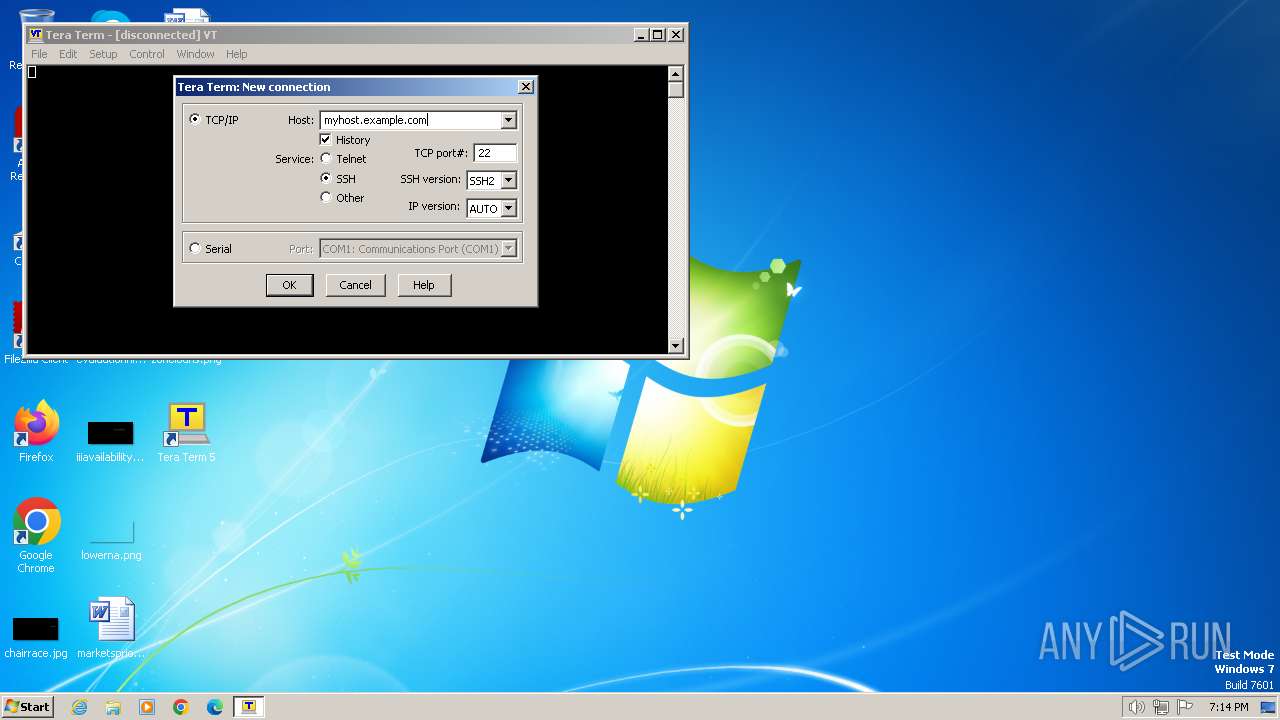Launch Microsoft Edge from the taskbar
Image resolution: width=1280 pixels, height=720 pixels.
tap(215, 707)
